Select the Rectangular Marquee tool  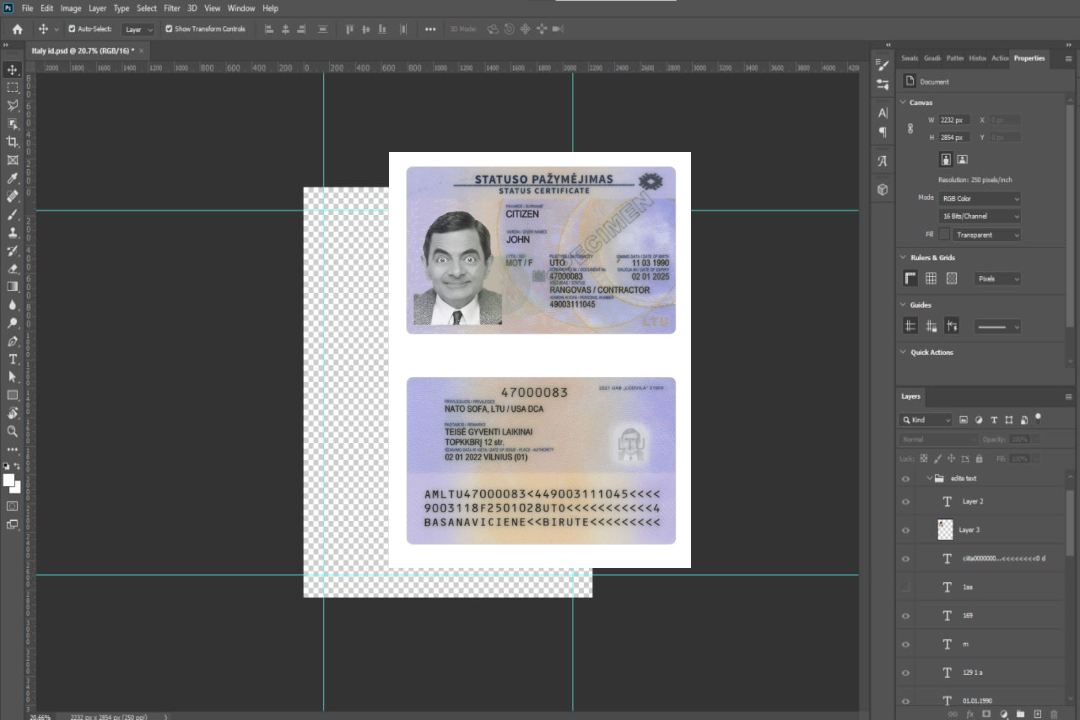pyautogui.click(x=12, y=88)
